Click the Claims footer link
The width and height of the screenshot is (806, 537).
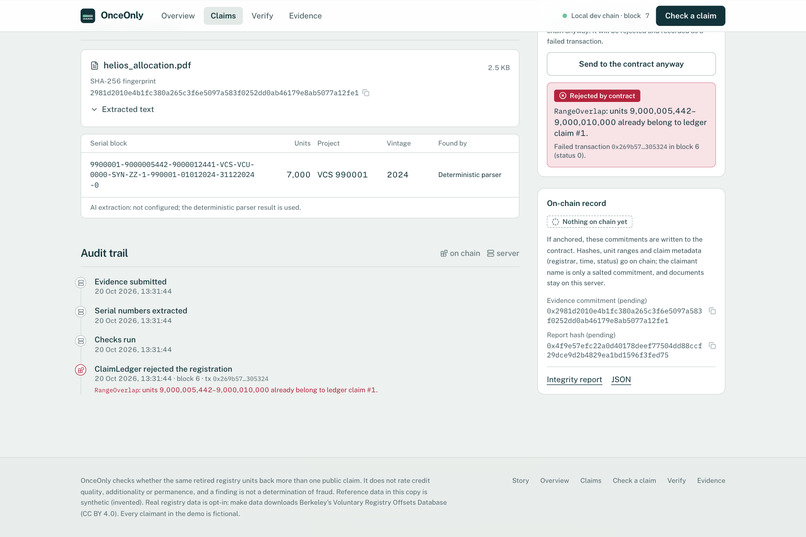pos(591,480)
